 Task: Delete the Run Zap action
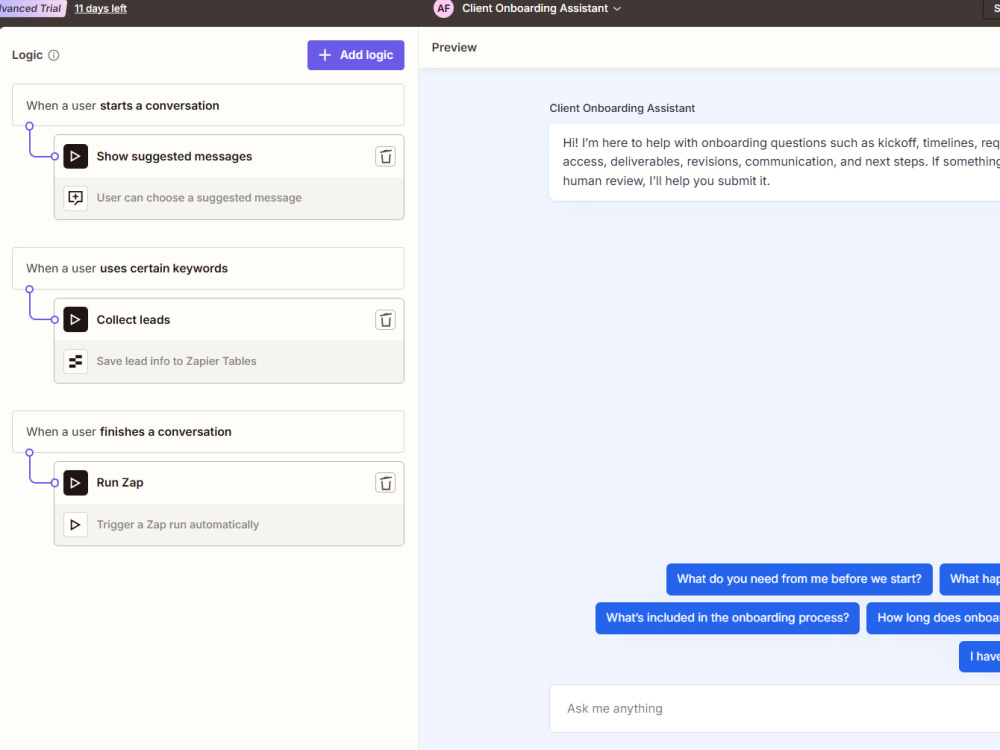[x=385, y=483]
